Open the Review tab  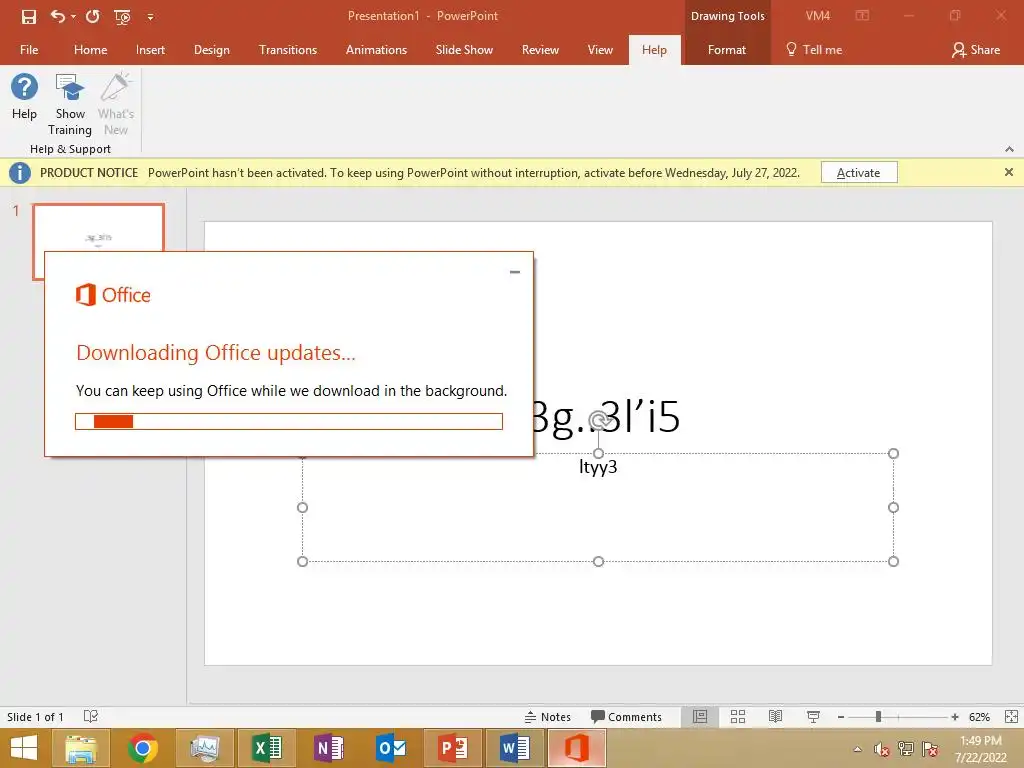[x=540, y=50]
